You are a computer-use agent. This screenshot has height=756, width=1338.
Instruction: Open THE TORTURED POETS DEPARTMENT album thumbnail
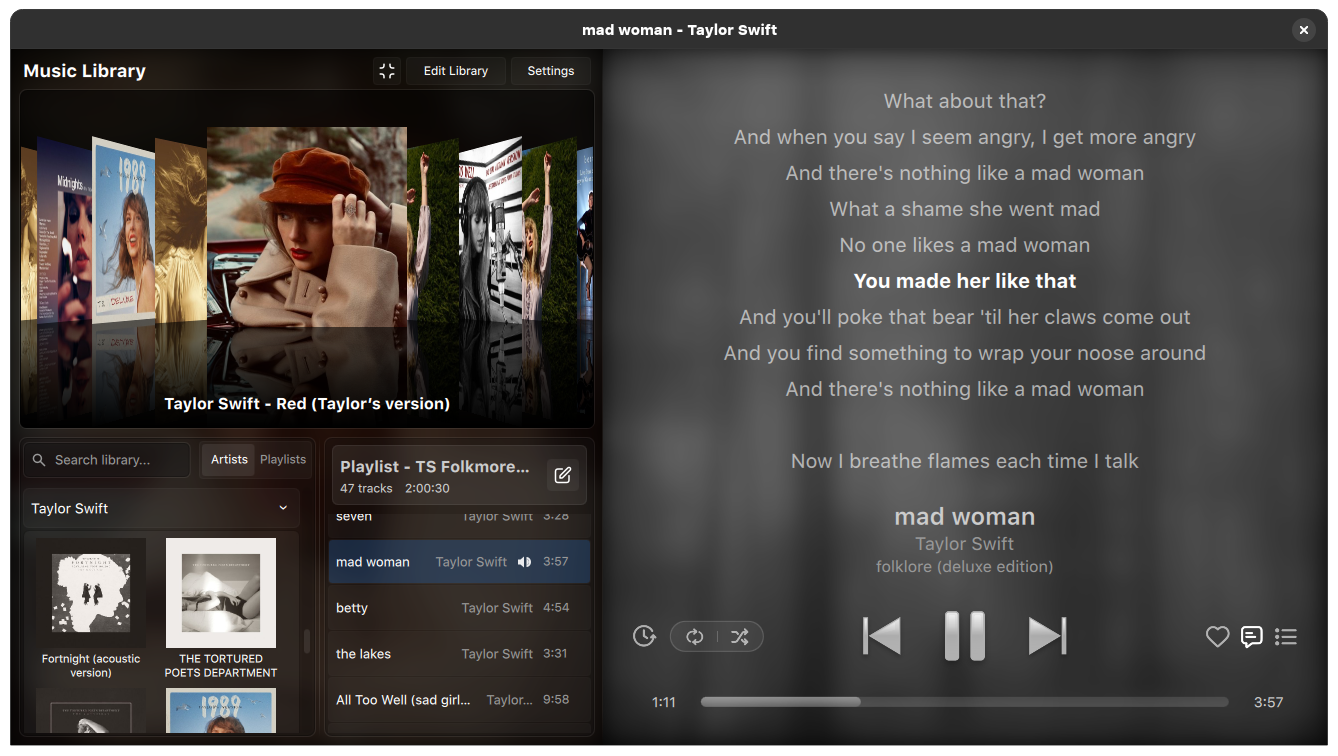coord(221,593)
